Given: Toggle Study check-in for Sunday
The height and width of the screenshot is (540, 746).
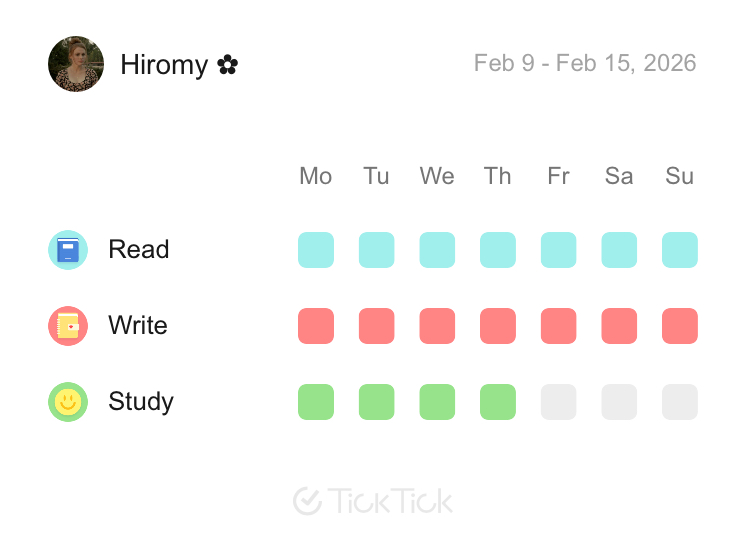Looking at the screenshot, I should point(680,402).
